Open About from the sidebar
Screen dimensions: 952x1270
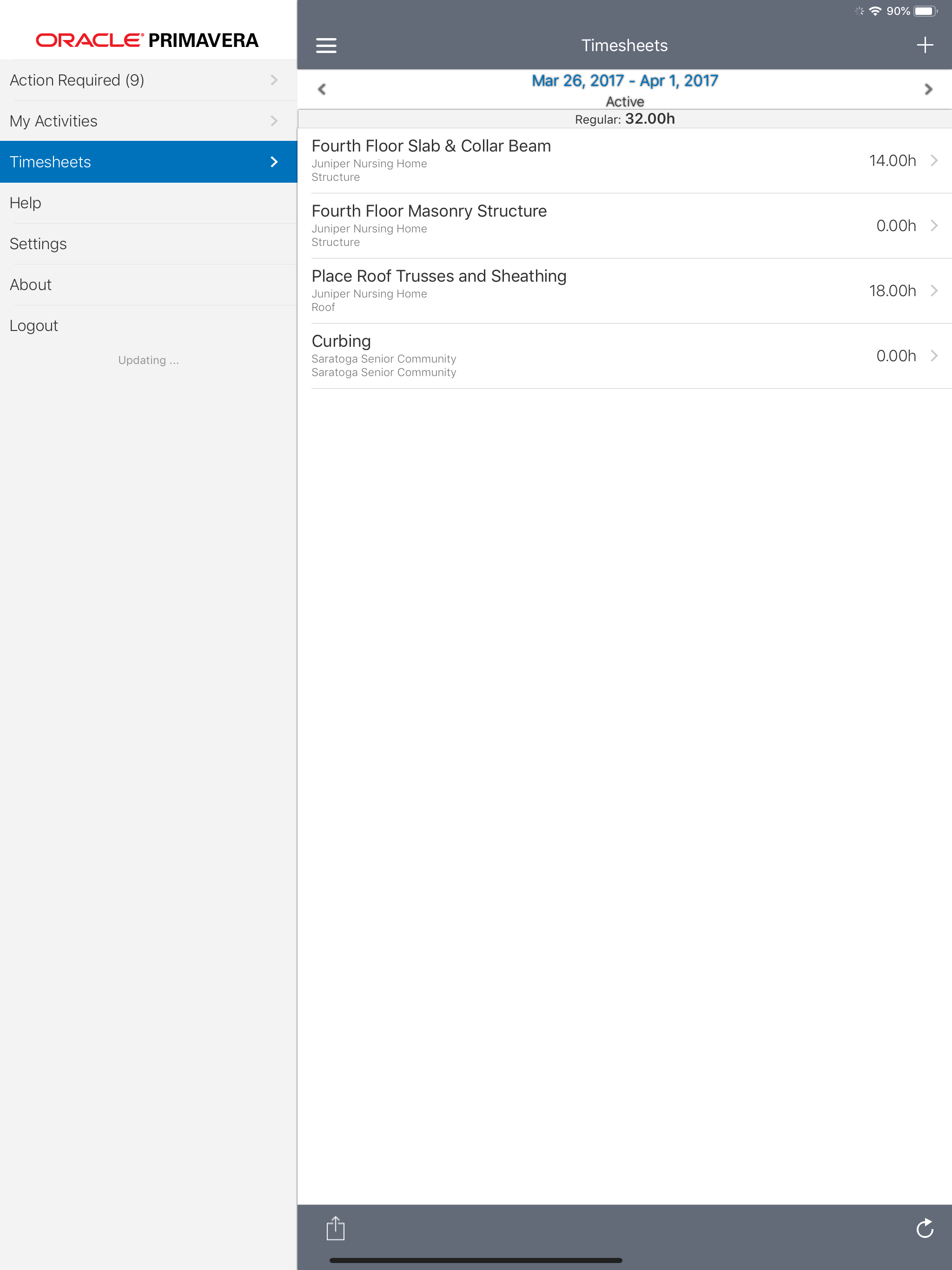[x=149, y=285]
